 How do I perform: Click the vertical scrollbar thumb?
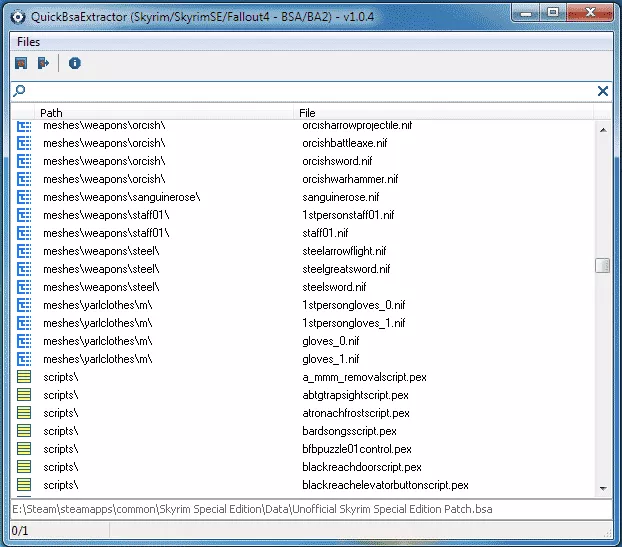tap(603, 265)
